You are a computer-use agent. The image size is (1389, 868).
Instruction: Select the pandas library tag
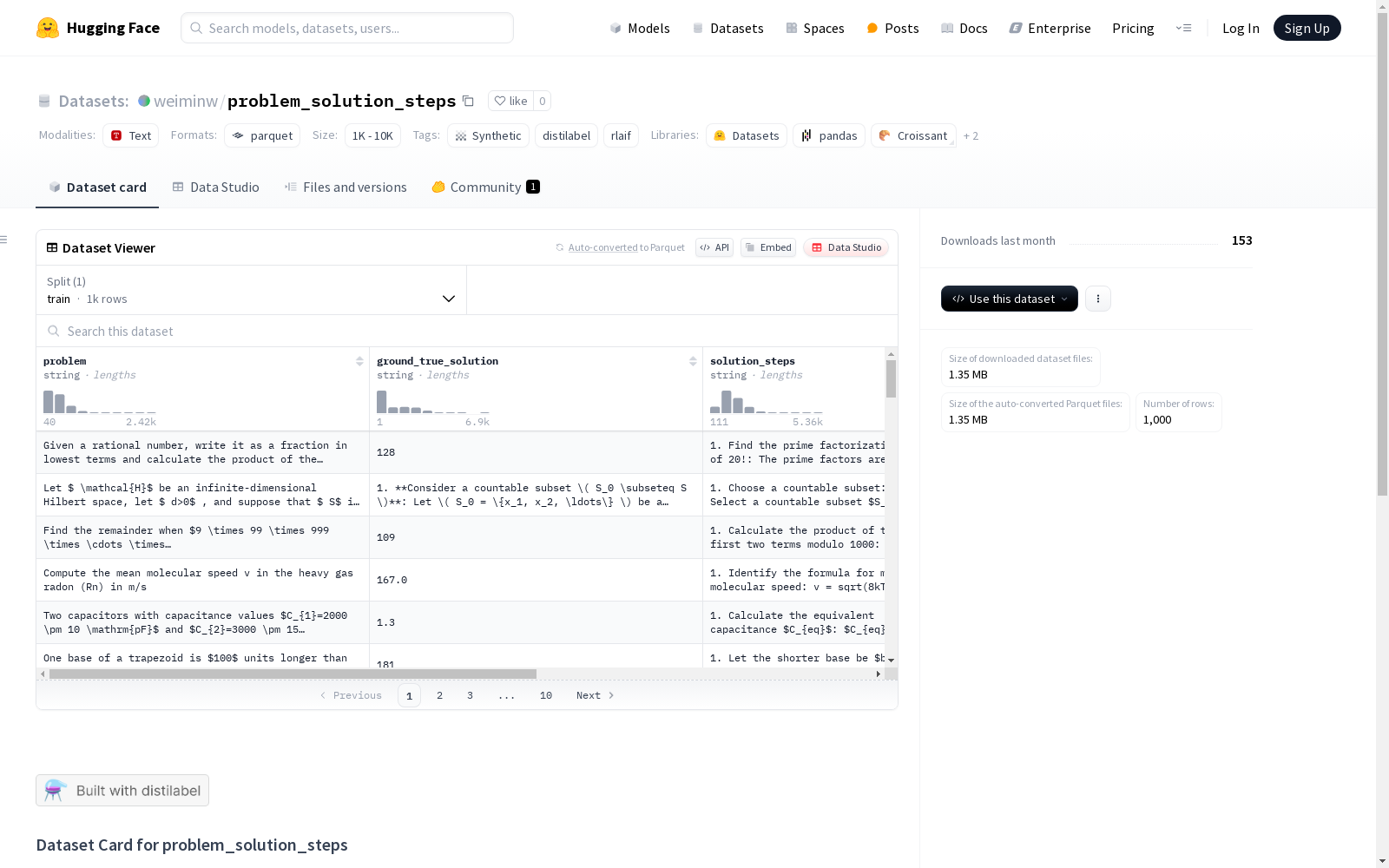(829, 135)
